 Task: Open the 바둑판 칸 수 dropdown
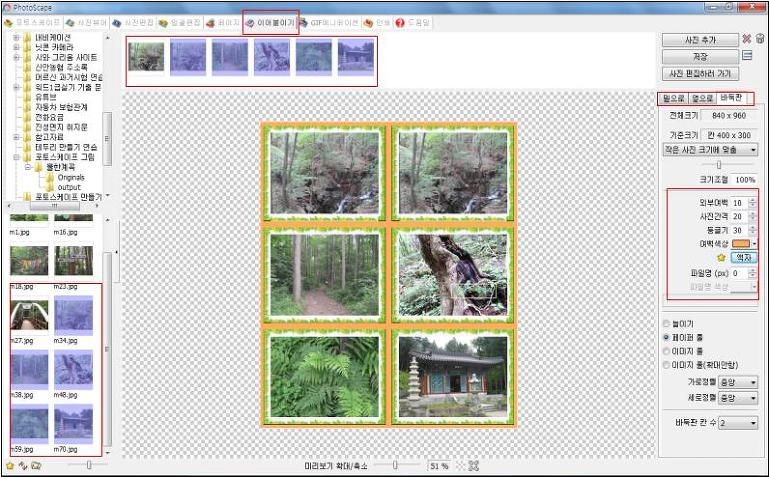click(738, 423)
